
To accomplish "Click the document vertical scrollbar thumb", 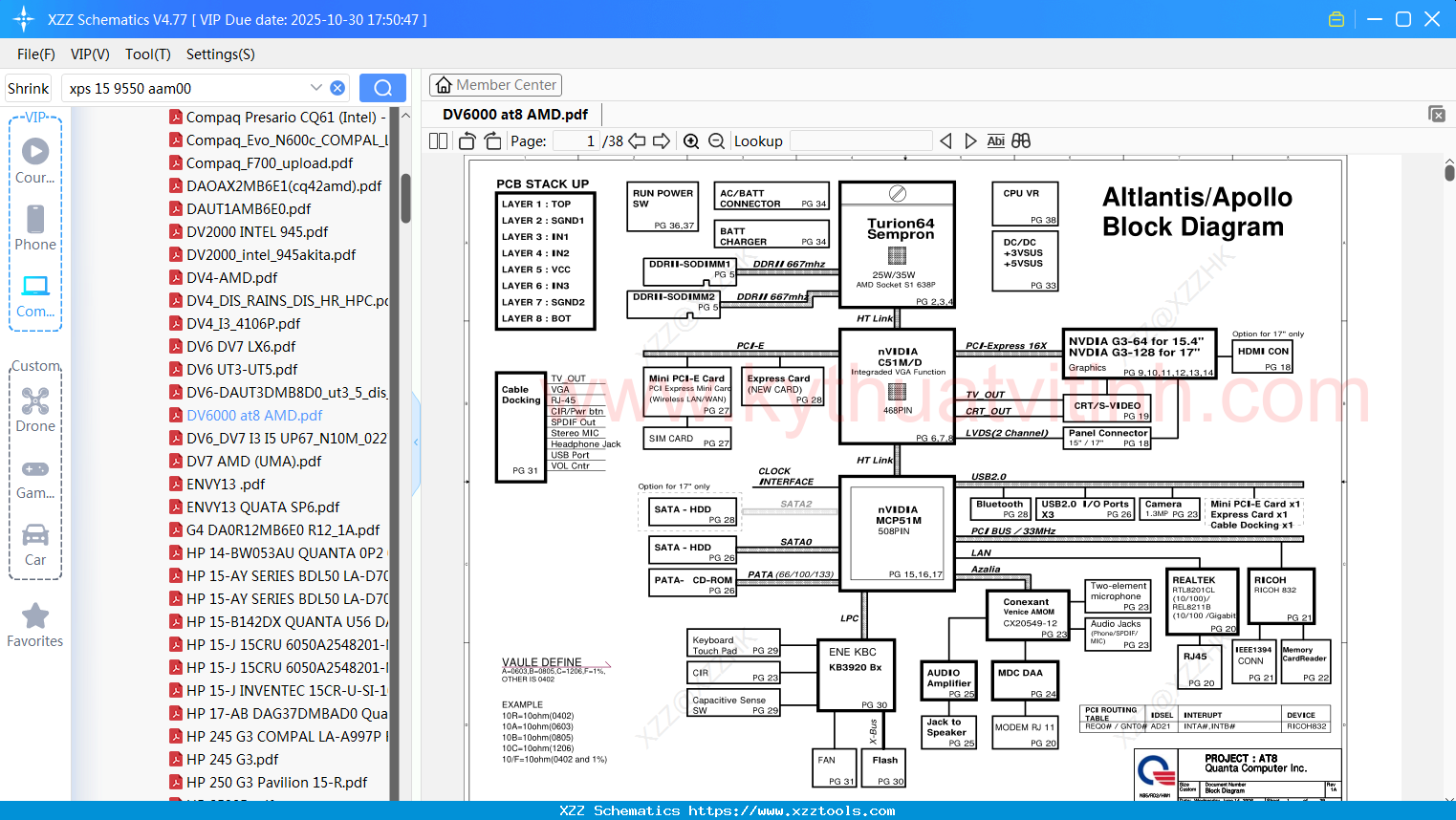I will (1449, 172).
